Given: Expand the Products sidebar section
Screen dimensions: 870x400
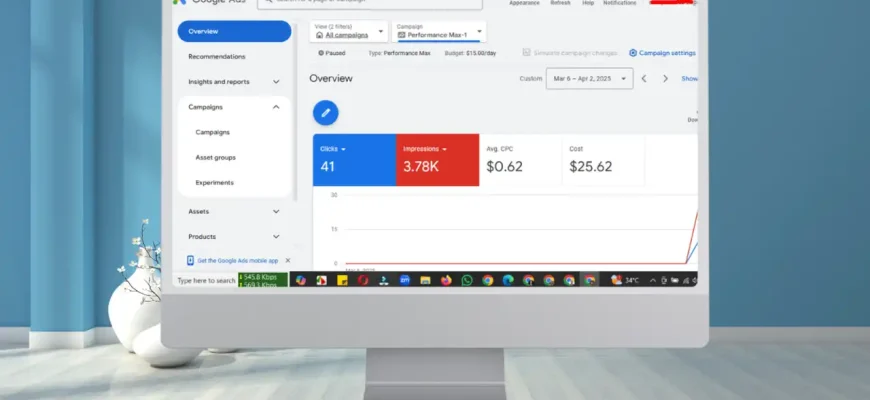Looking at the screenshot, I should pos(276,236).
